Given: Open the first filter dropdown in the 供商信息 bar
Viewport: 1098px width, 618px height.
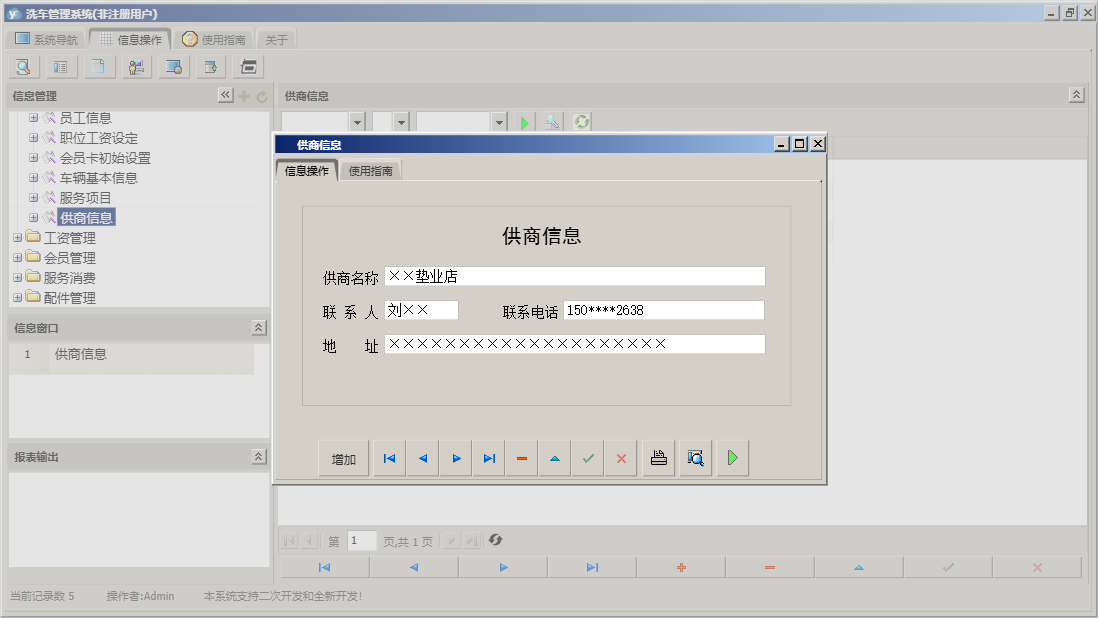Looking at the screenshot, I should (x=357, y=122).
